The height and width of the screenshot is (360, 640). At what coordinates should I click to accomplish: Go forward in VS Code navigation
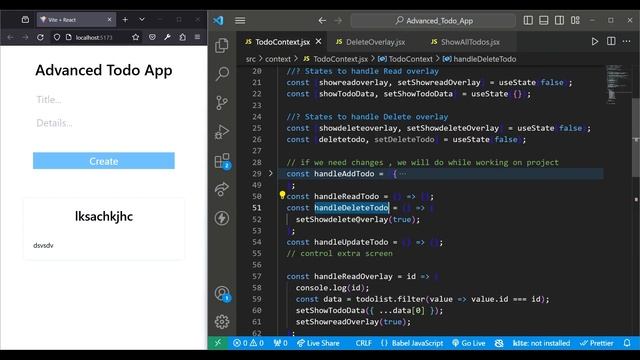click(x=338, y=20)
